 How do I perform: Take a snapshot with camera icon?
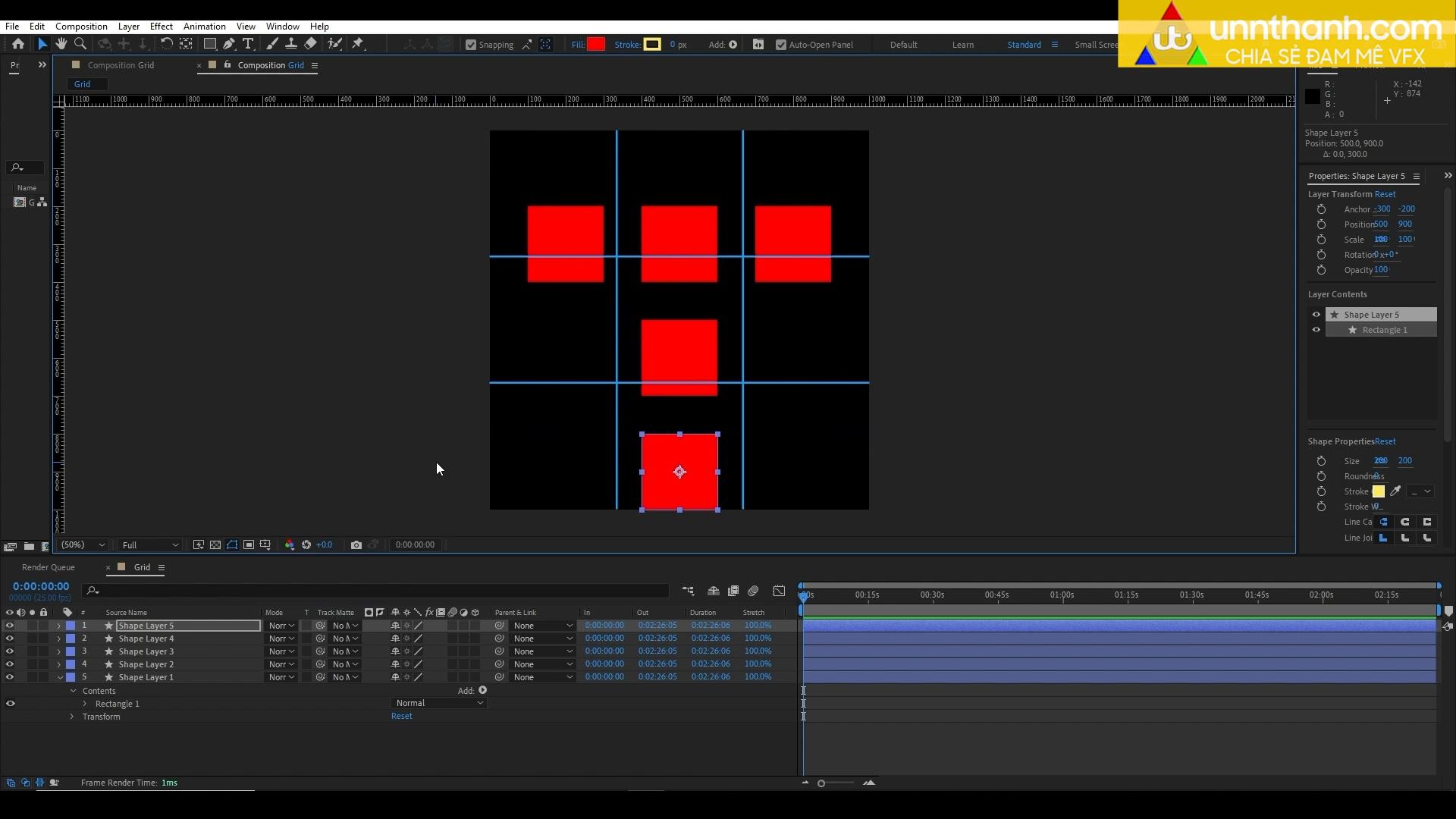(x=356, y=545)
